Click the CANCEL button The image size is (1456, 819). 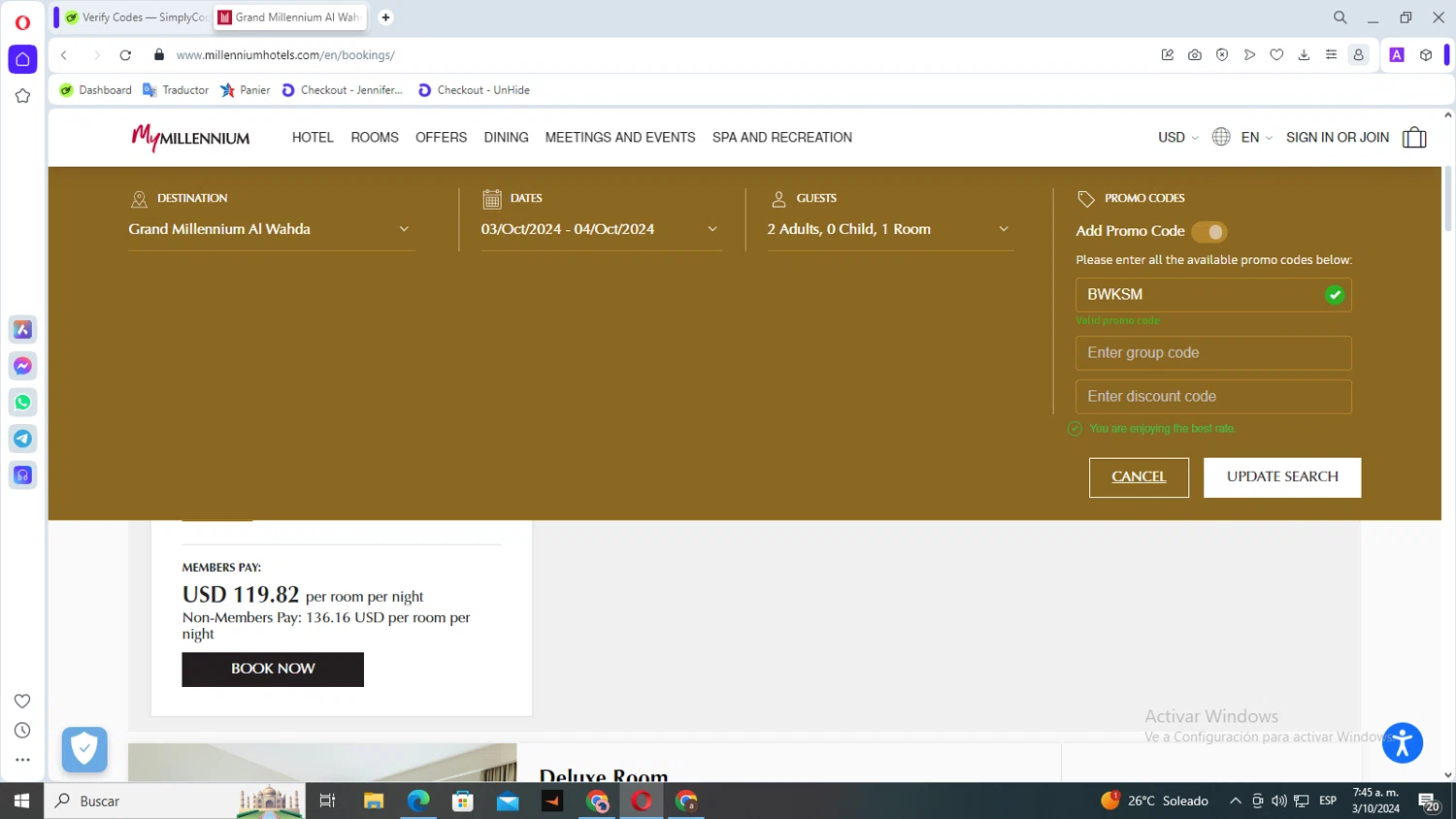(x=1139, y=477)
